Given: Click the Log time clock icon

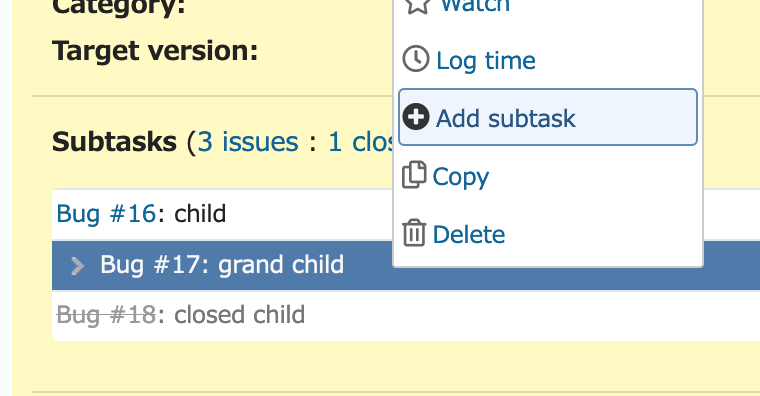Looking at the screenshot, I should pyautogui.click(x=416, y=59).
